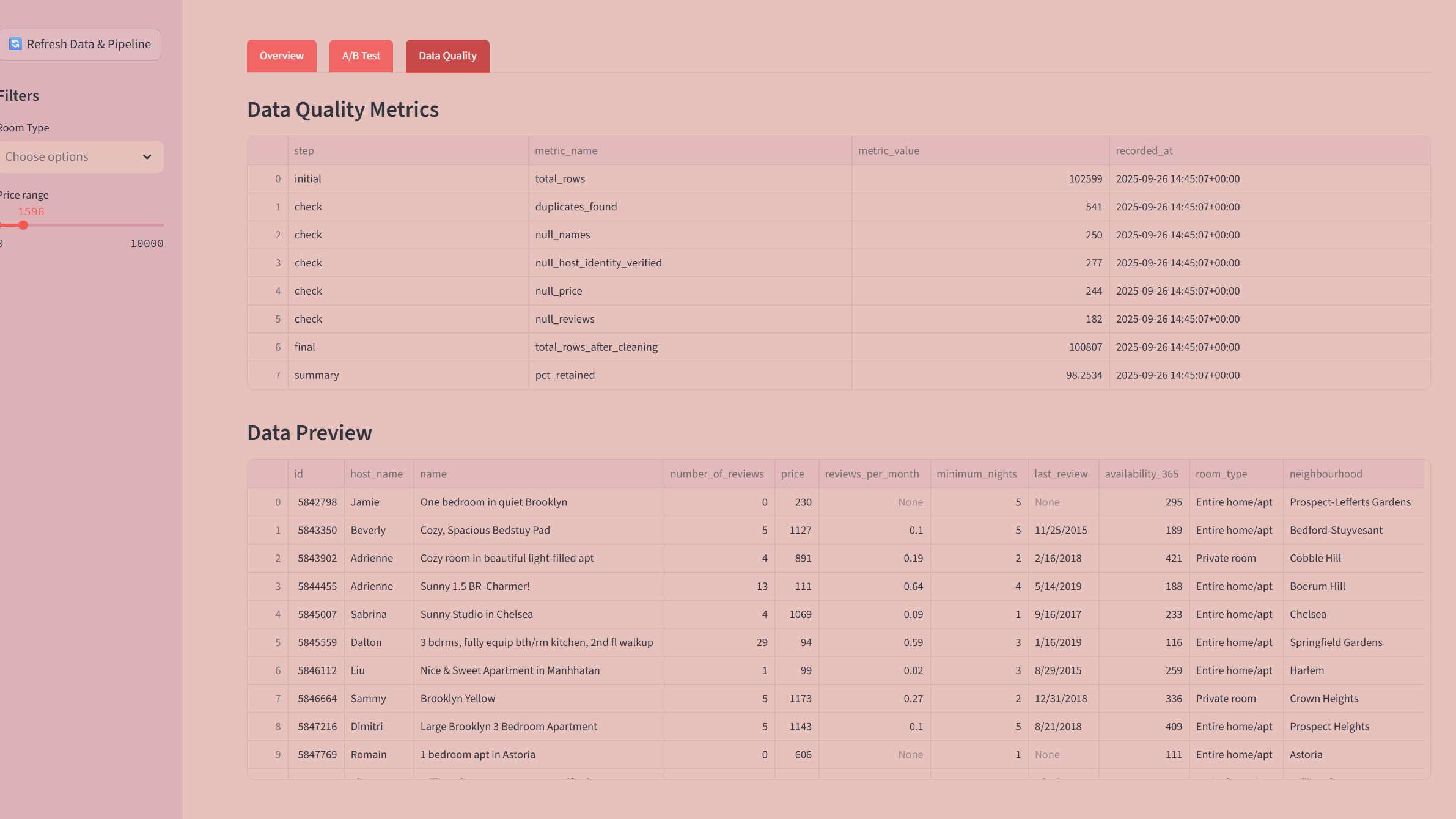Screen dimensions: 1456x819
Task: Click 'Large Brooklyn 3 Bedroom Apartment' cell
Action: tap(539, 727)
